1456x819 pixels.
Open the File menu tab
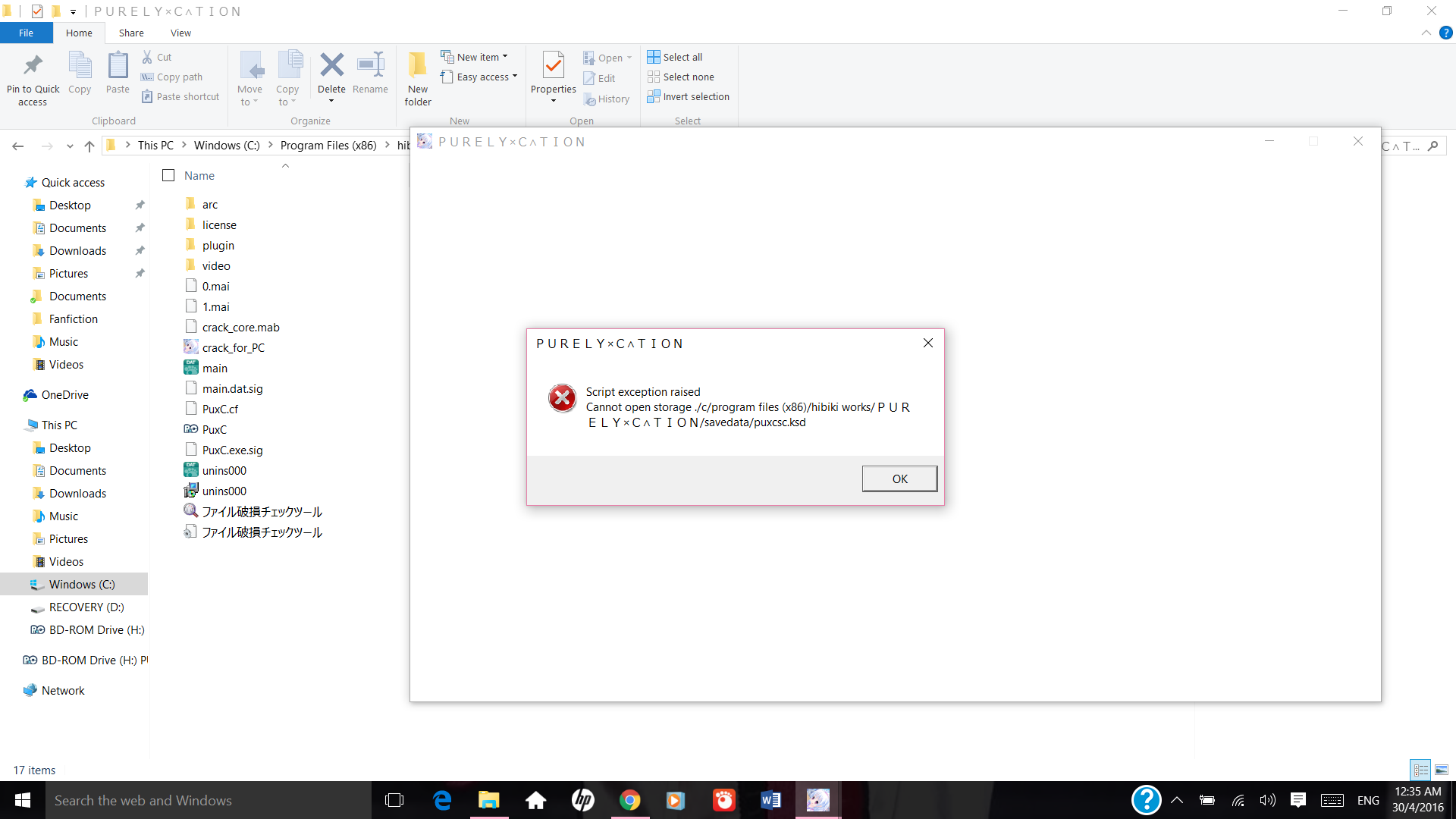(x=26, y=33)
